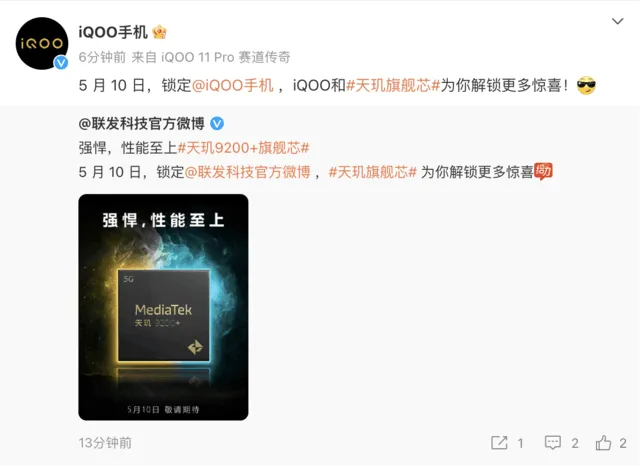Like the post with the thumbs-up icon
The width and height of the screenshot is (640, 466).
tap(603, 443)
